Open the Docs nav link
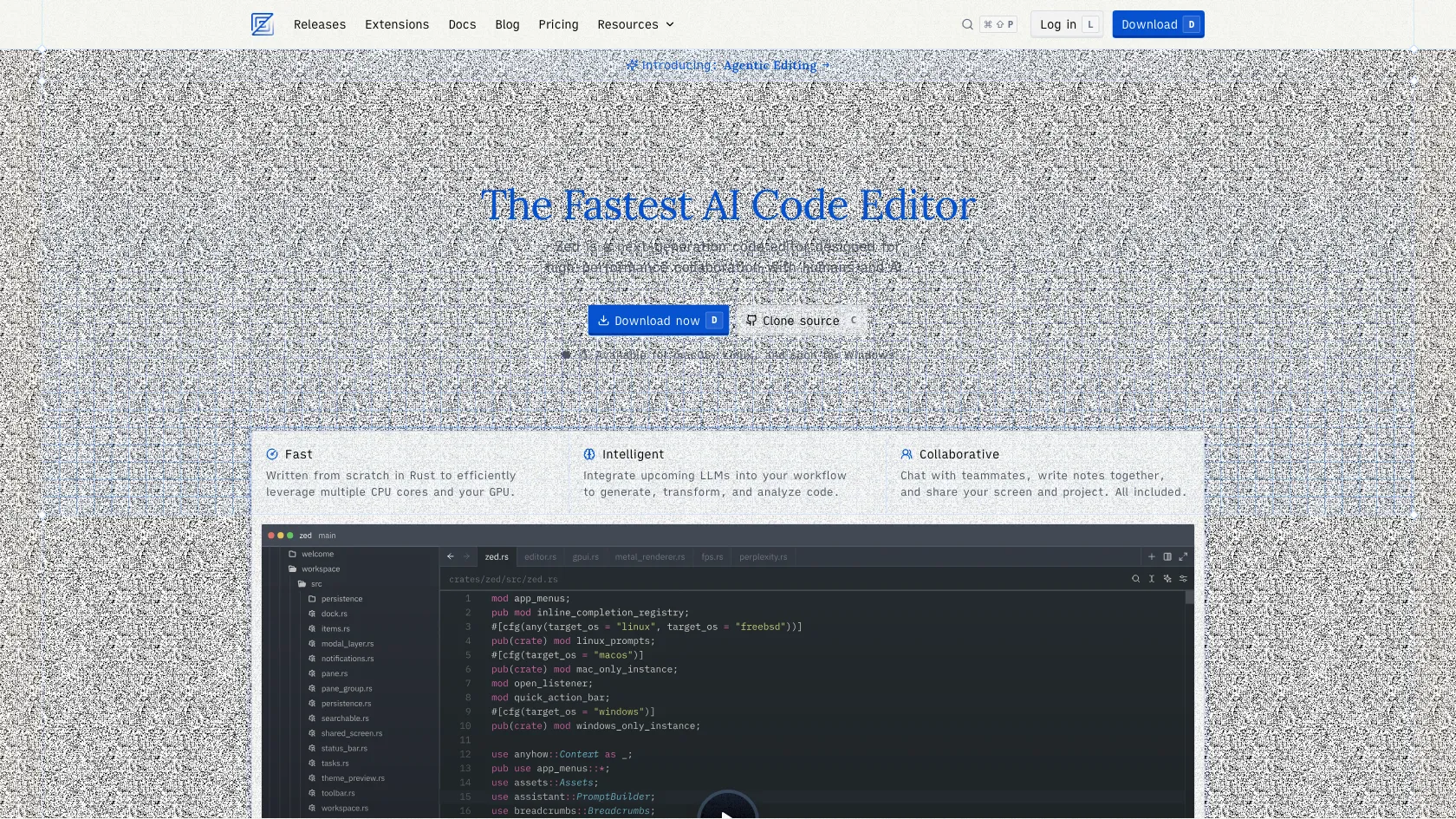1456x819 pixels. [462, 24]
